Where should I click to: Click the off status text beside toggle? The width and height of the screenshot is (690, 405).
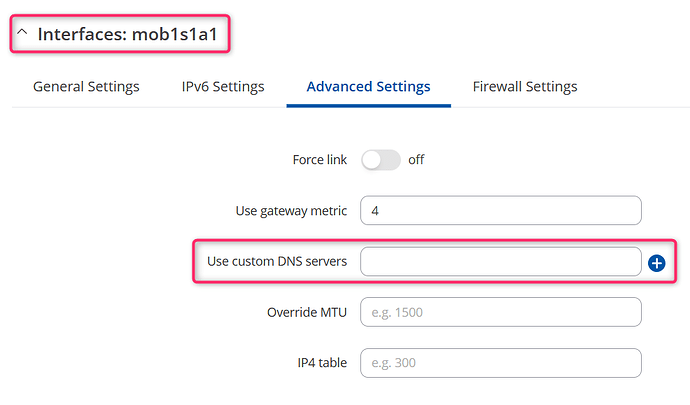click(x=416, y=160)
